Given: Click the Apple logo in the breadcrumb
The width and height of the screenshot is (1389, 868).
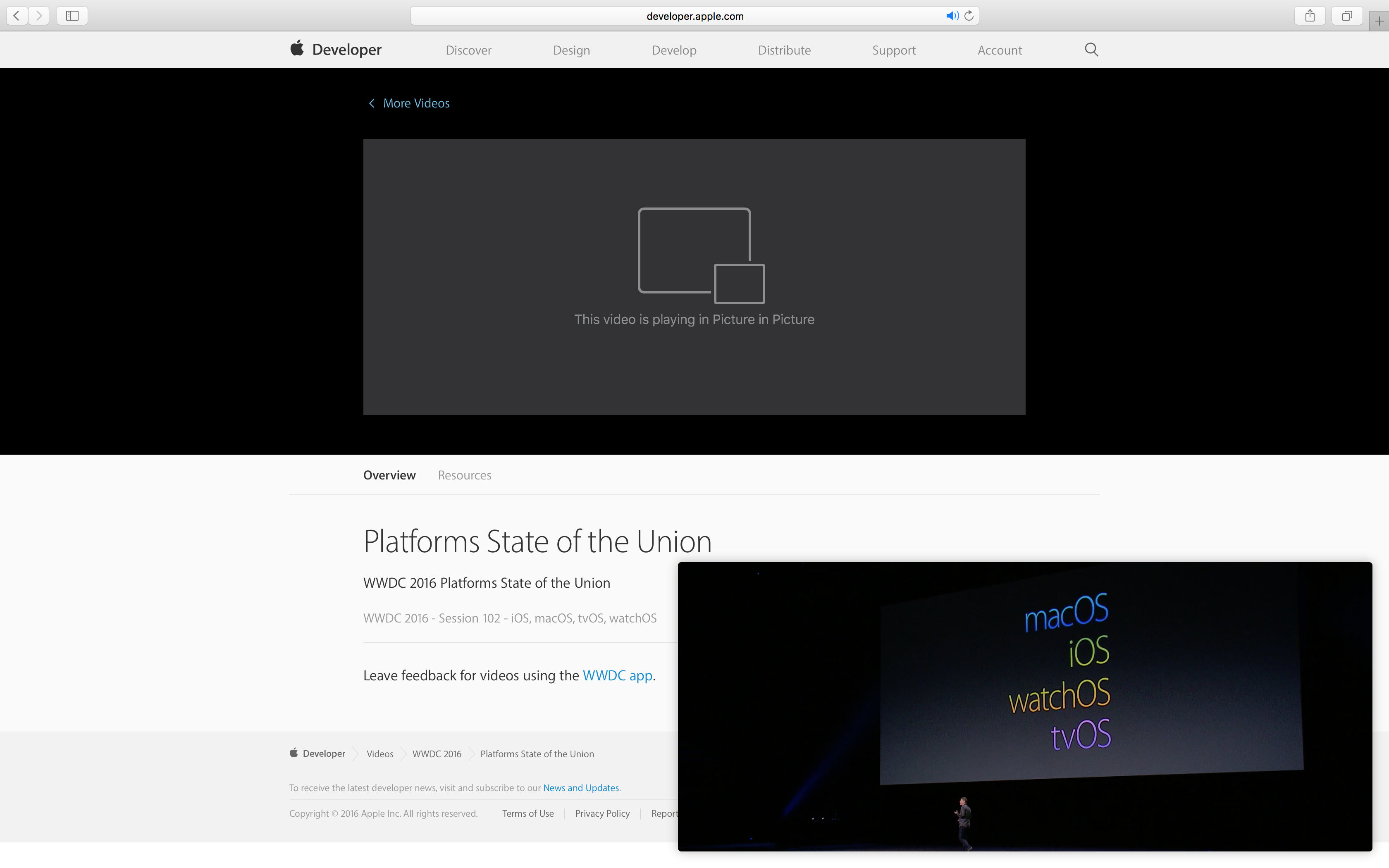Looking at the screenshot, I should pos(294,753).
